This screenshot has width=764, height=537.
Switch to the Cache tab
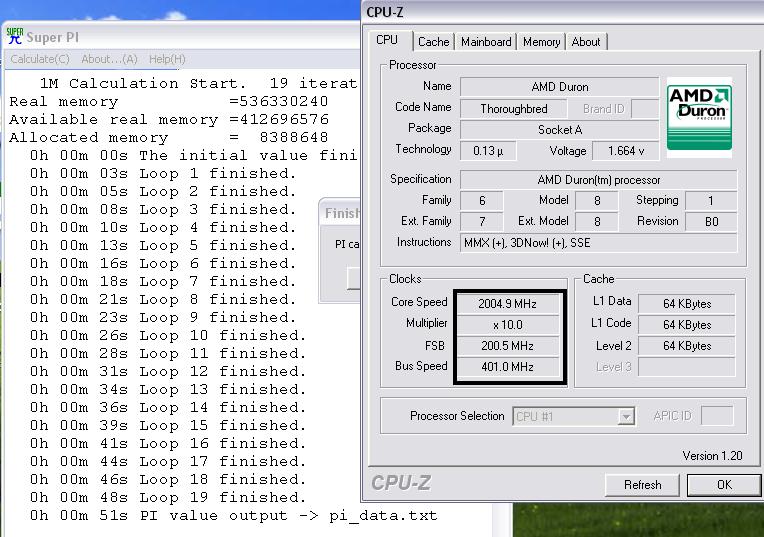434,42
